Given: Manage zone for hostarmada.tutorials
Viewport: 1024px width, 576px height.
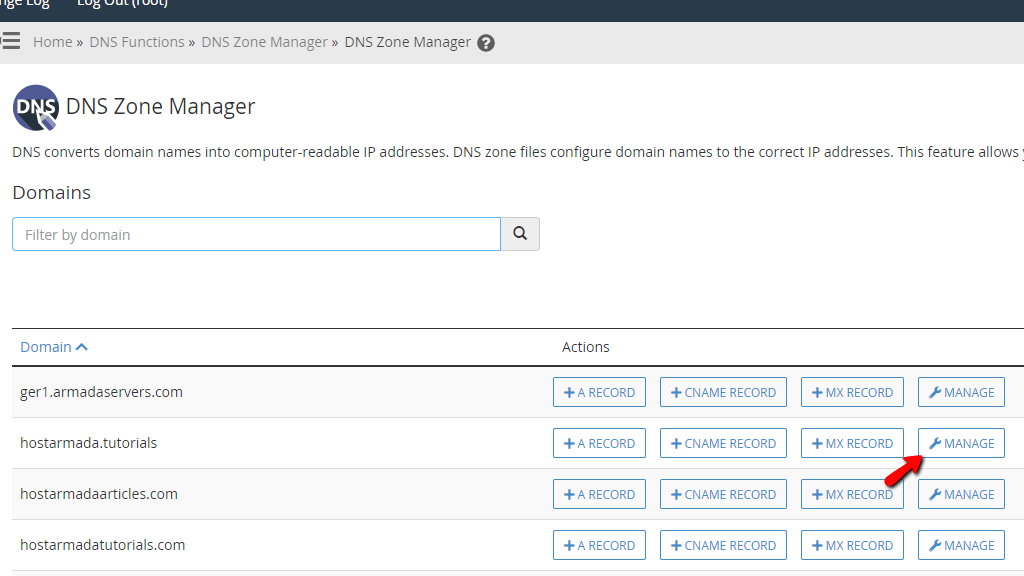Looking at the screenshot, I should pos(961,443).
